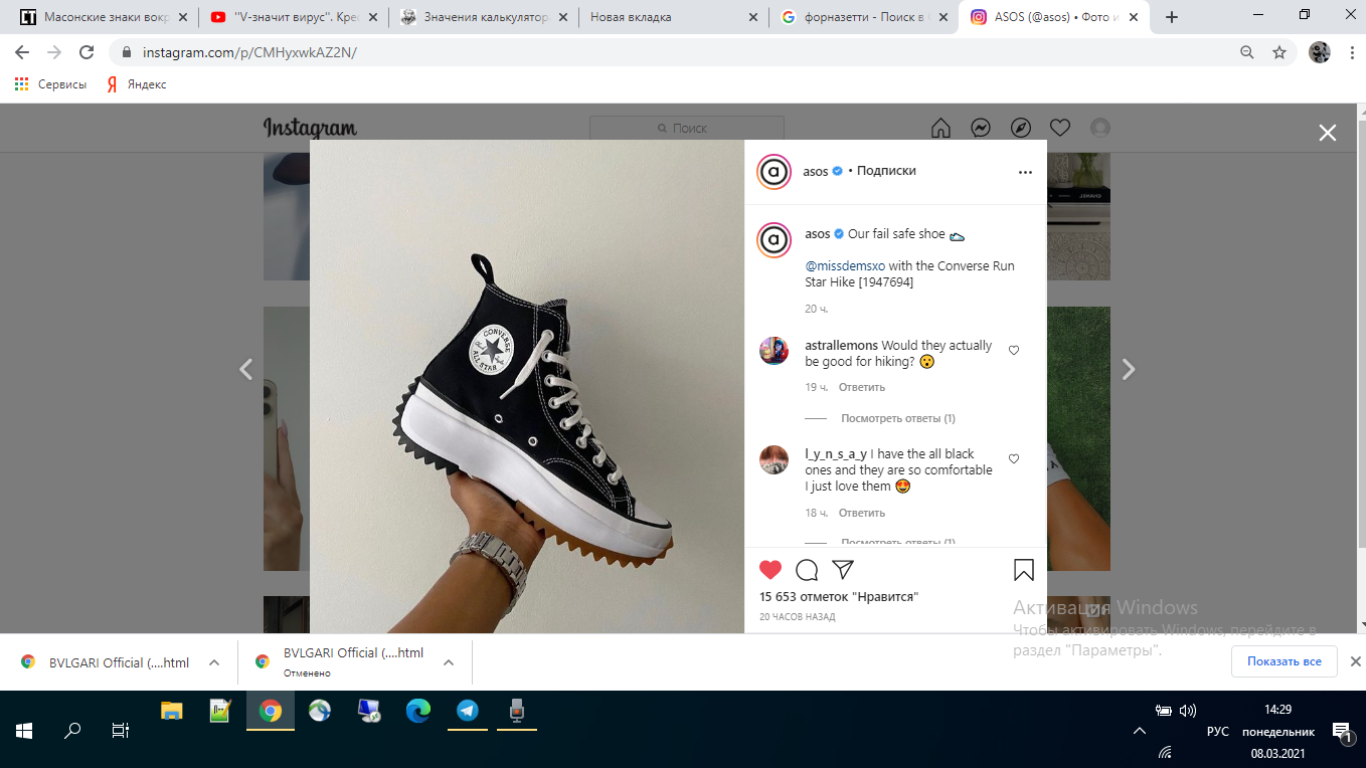This screenshot has width=1366, height=768.
Task: Switch to the Значения калькулятор tab
Action: [x=482, y=17]
